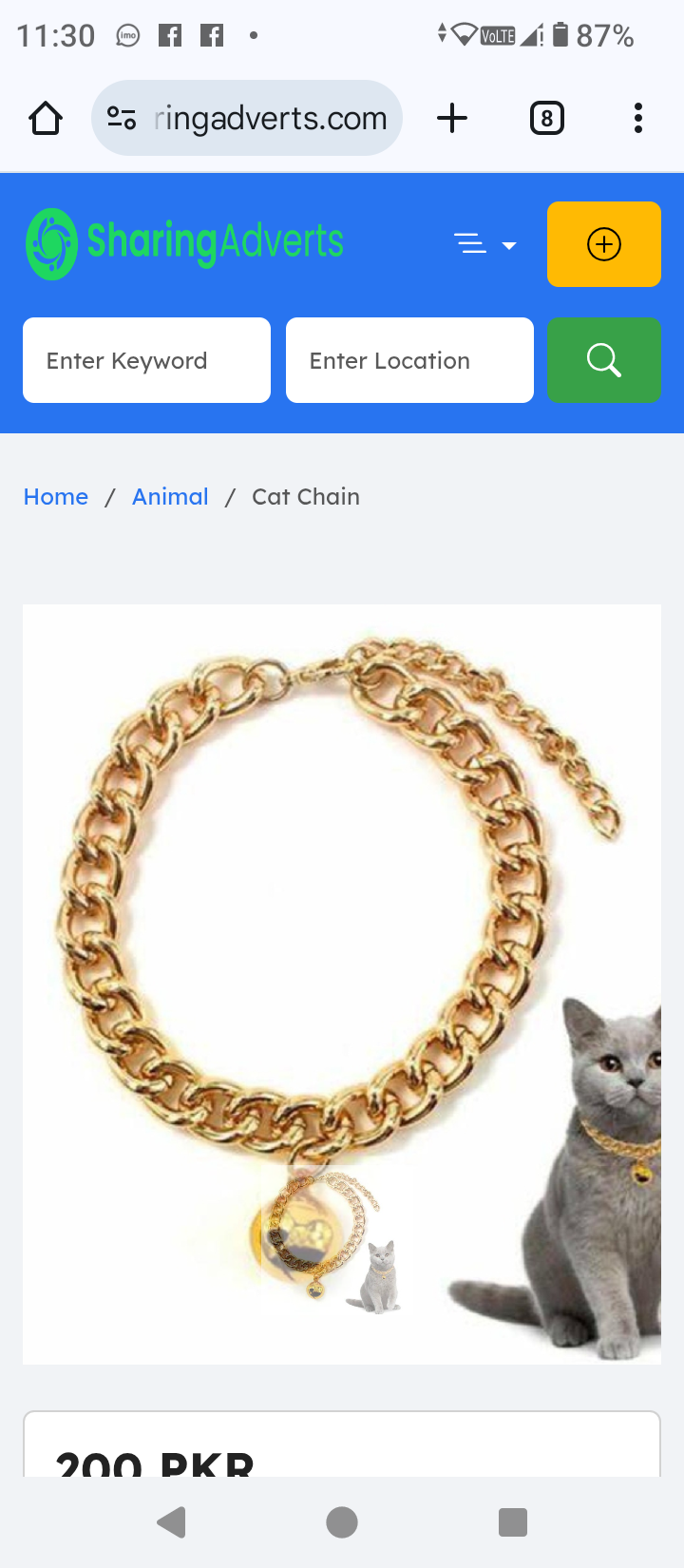Click the yellow post ad plus button
Screen dimensions: 684x1568
tap(604, 244)
